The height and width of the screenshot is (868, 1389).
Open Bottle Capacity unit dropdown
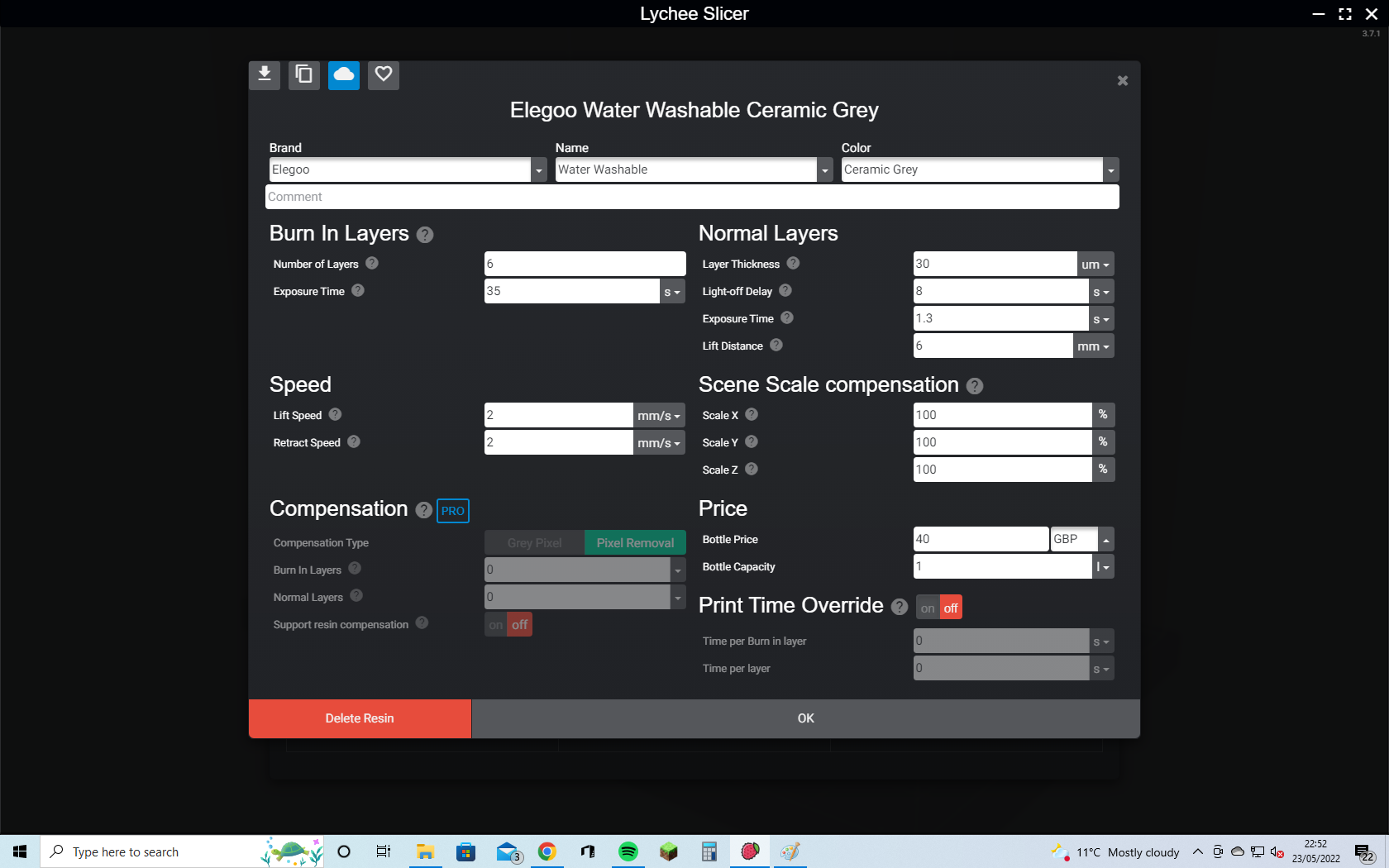tap(1103, 566)
